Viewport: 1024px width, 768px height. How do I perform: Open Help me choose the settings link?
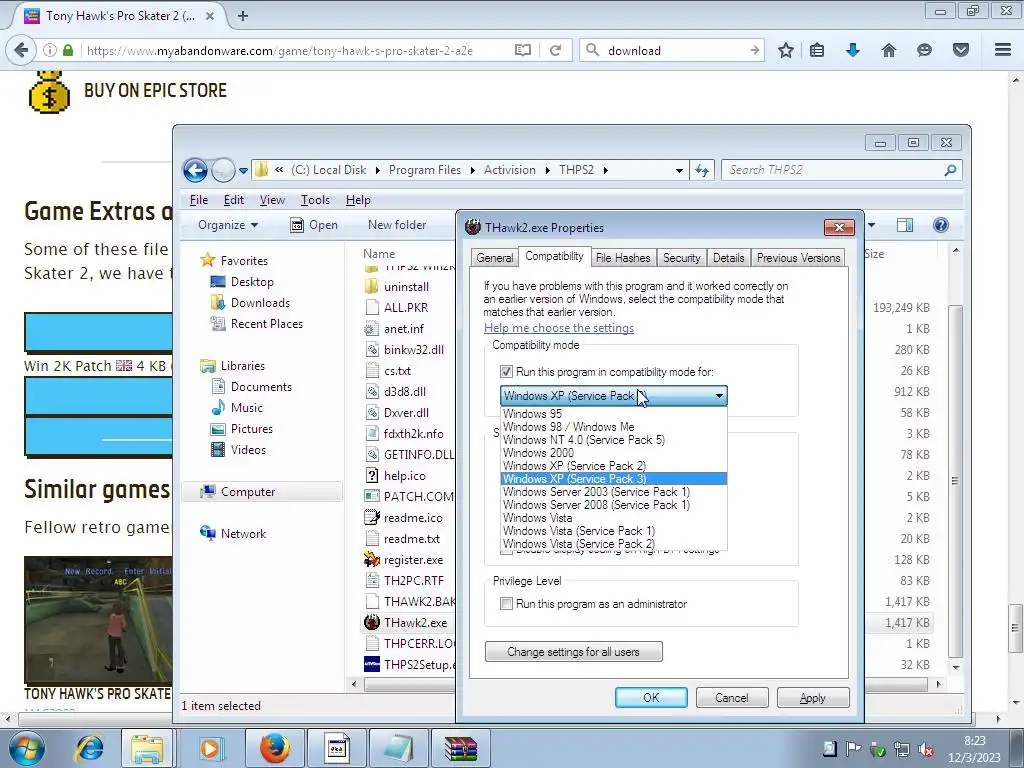click(x=559, y=328)
